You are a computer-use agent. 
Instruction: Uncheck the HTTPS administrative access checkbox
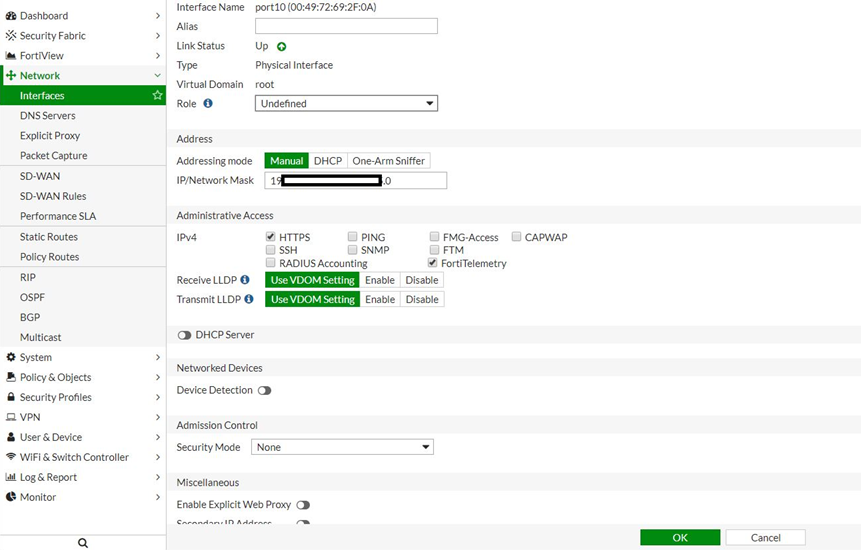[270, 237]
